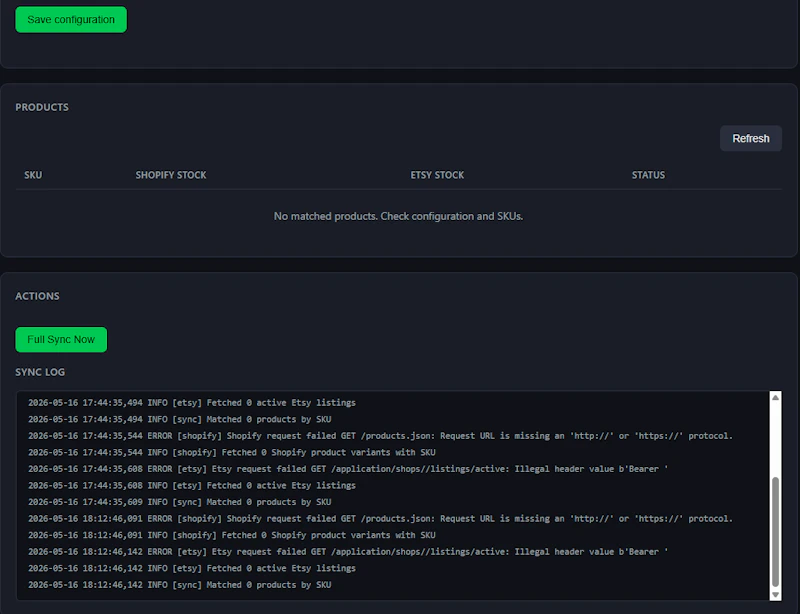800x614 pixels.
Task: Click the SKU column header
Action: coord(33,175)
